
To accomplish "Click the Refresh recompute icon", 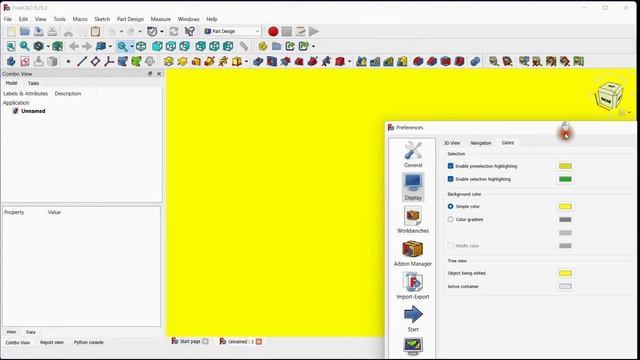I will point(174,31).
